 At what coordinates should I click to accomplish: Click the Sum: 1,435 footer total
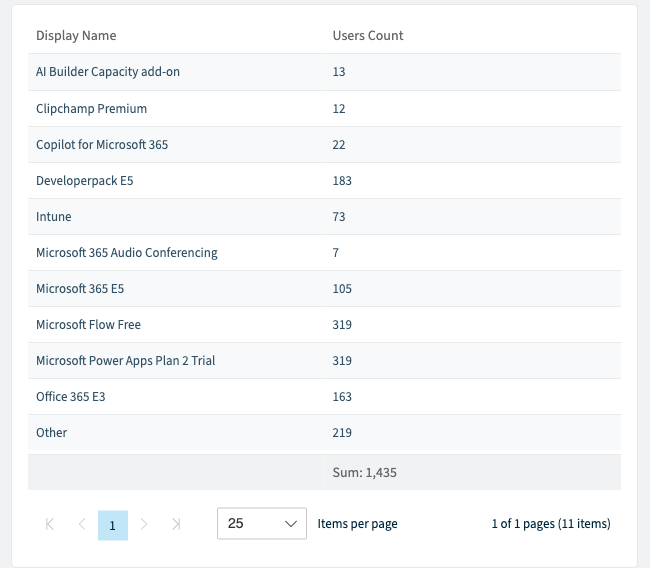tap(364, 473)
